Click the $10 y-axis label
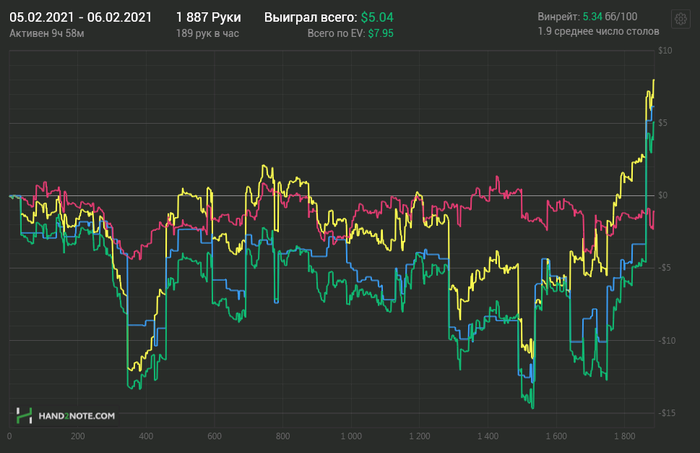The image size is (700, 453). (665, 50)
